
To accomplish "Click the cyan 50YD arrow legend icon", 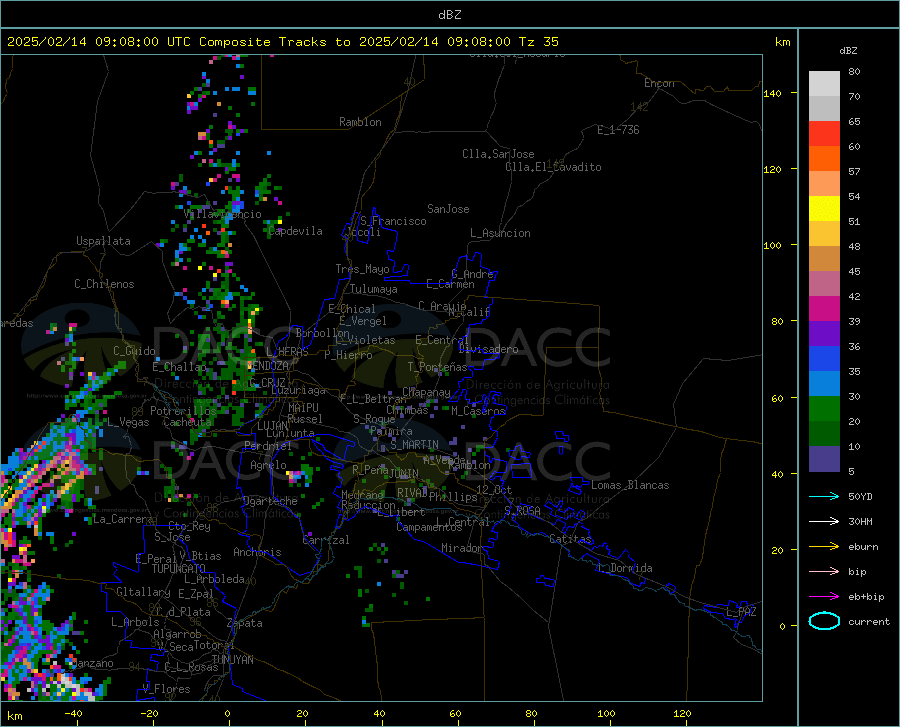I will 824,496.
